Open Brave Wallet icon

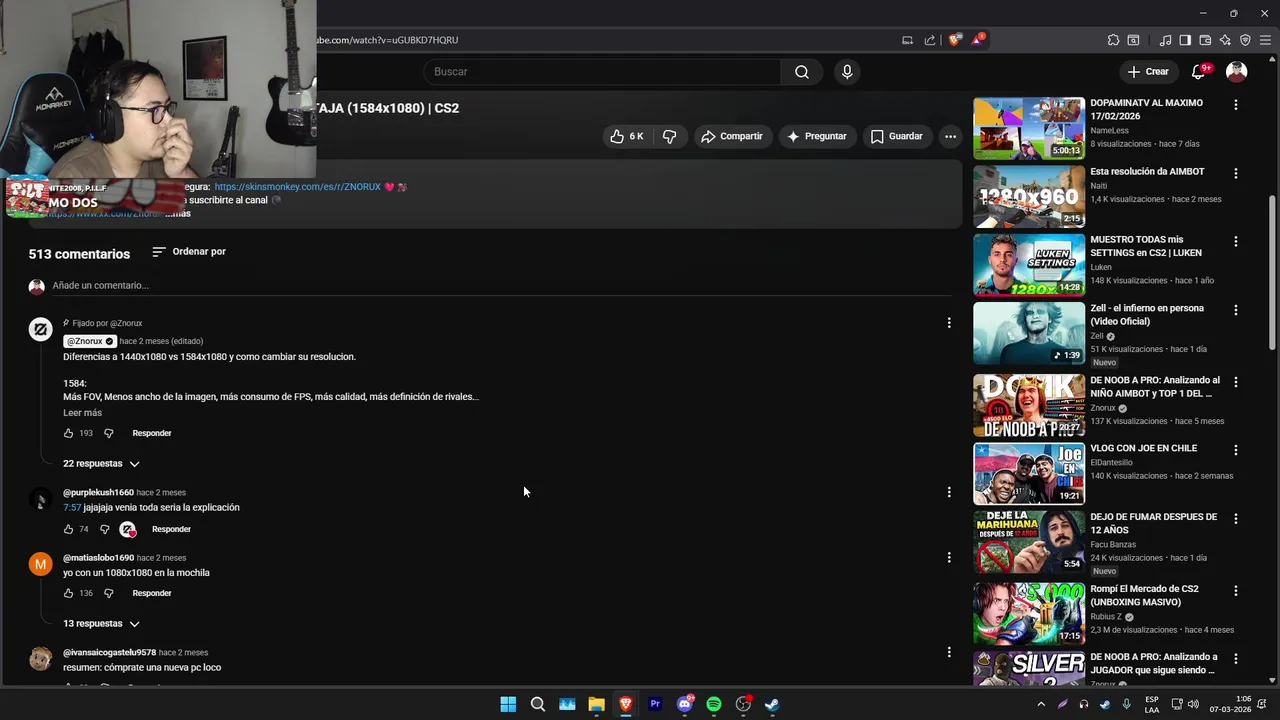(x=1205, y=40)
